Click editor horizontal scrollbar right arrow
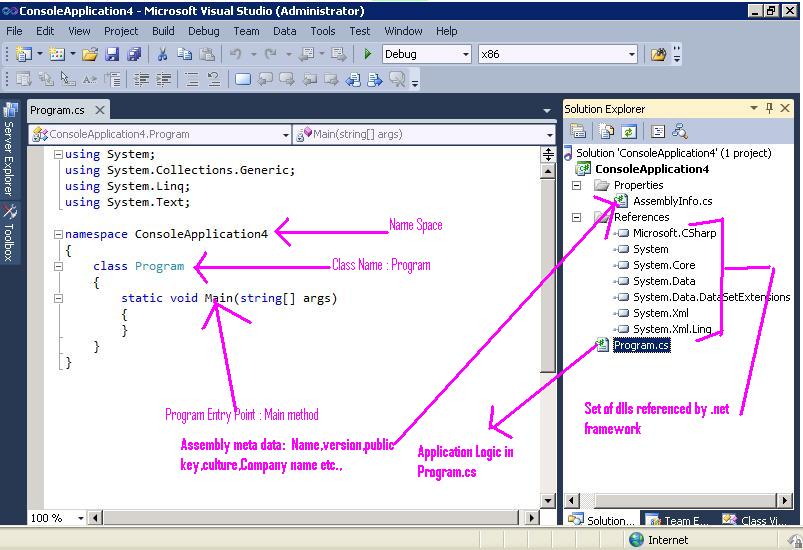The image size is (803, 550). (532, 518)
